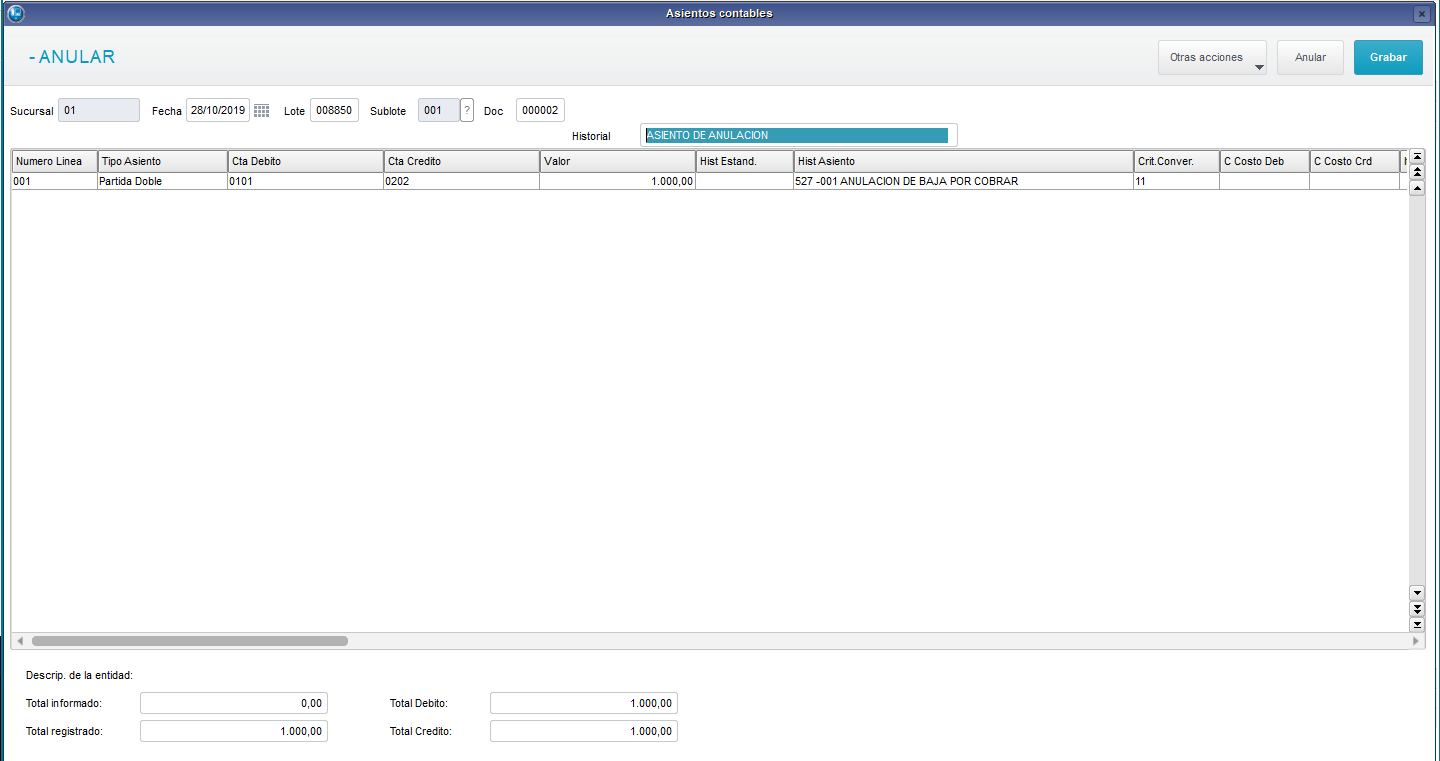Click the horizontal scrollbar right arrow

point(1417,641)
